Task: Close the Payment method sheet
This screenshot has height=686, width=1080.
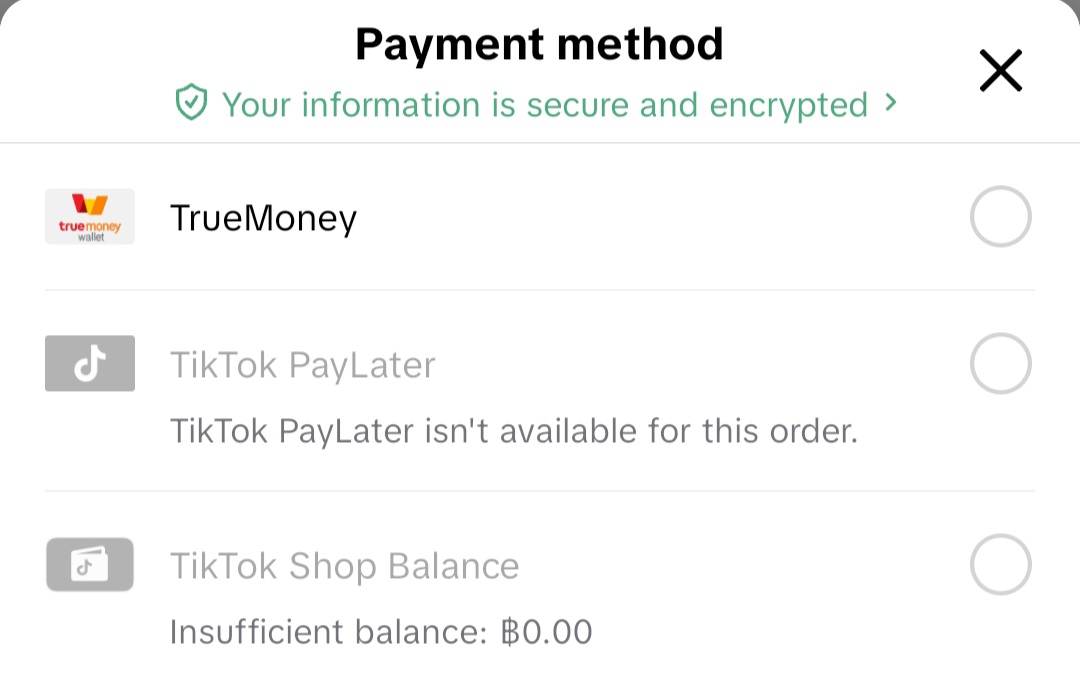Action: pos(1000,71)
